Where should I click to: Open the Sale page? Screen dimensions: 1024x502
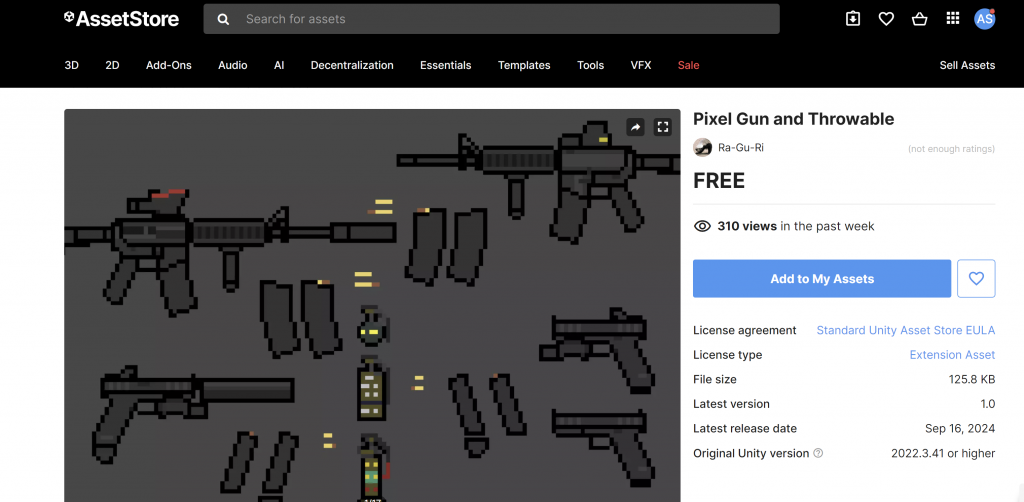click(688, 65)
